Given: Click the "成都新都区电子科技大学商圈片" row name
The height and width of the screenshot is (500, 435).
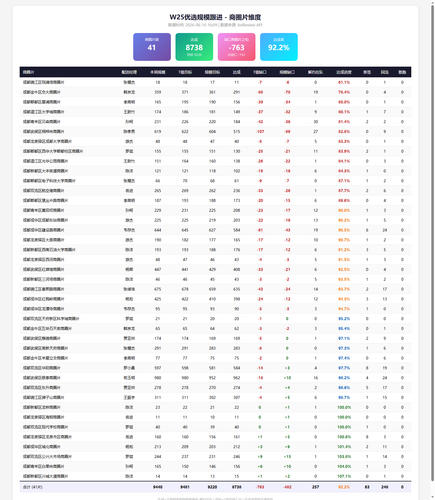Looking at the screenshot, I should coord(49,181).
